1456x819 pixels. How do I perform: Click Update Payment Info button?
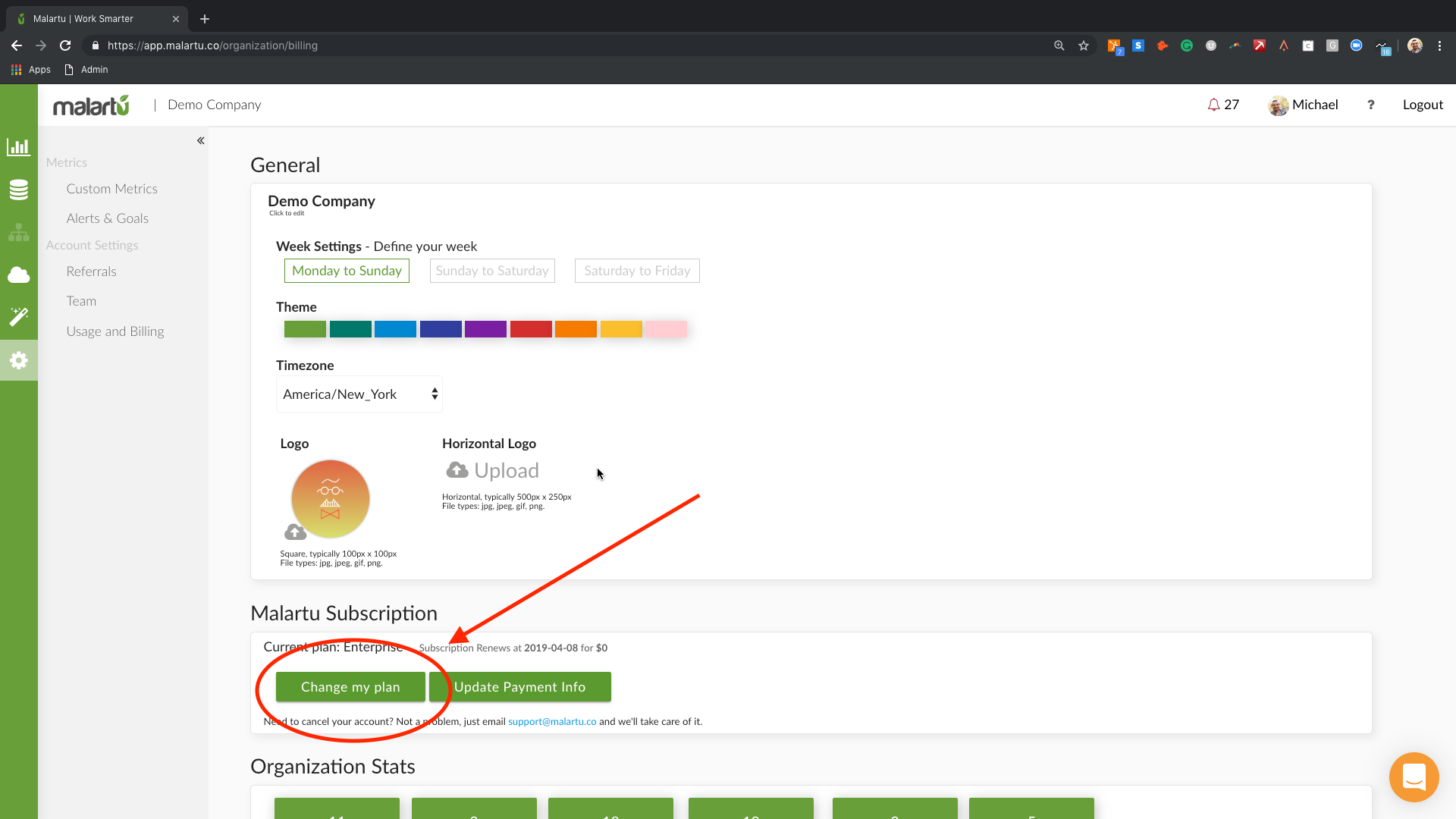tap(520, 687)
